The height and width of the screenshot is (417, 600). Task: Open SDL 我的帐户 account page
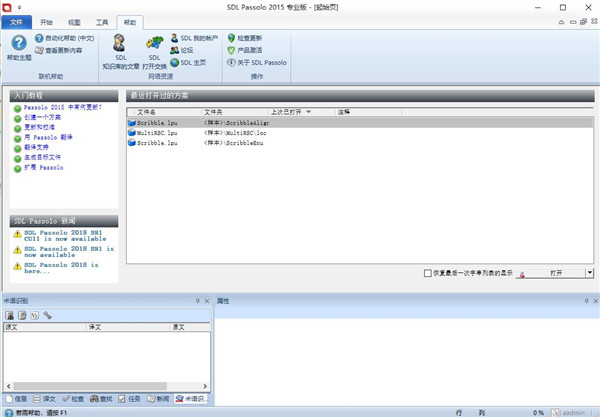pos(194,38)
